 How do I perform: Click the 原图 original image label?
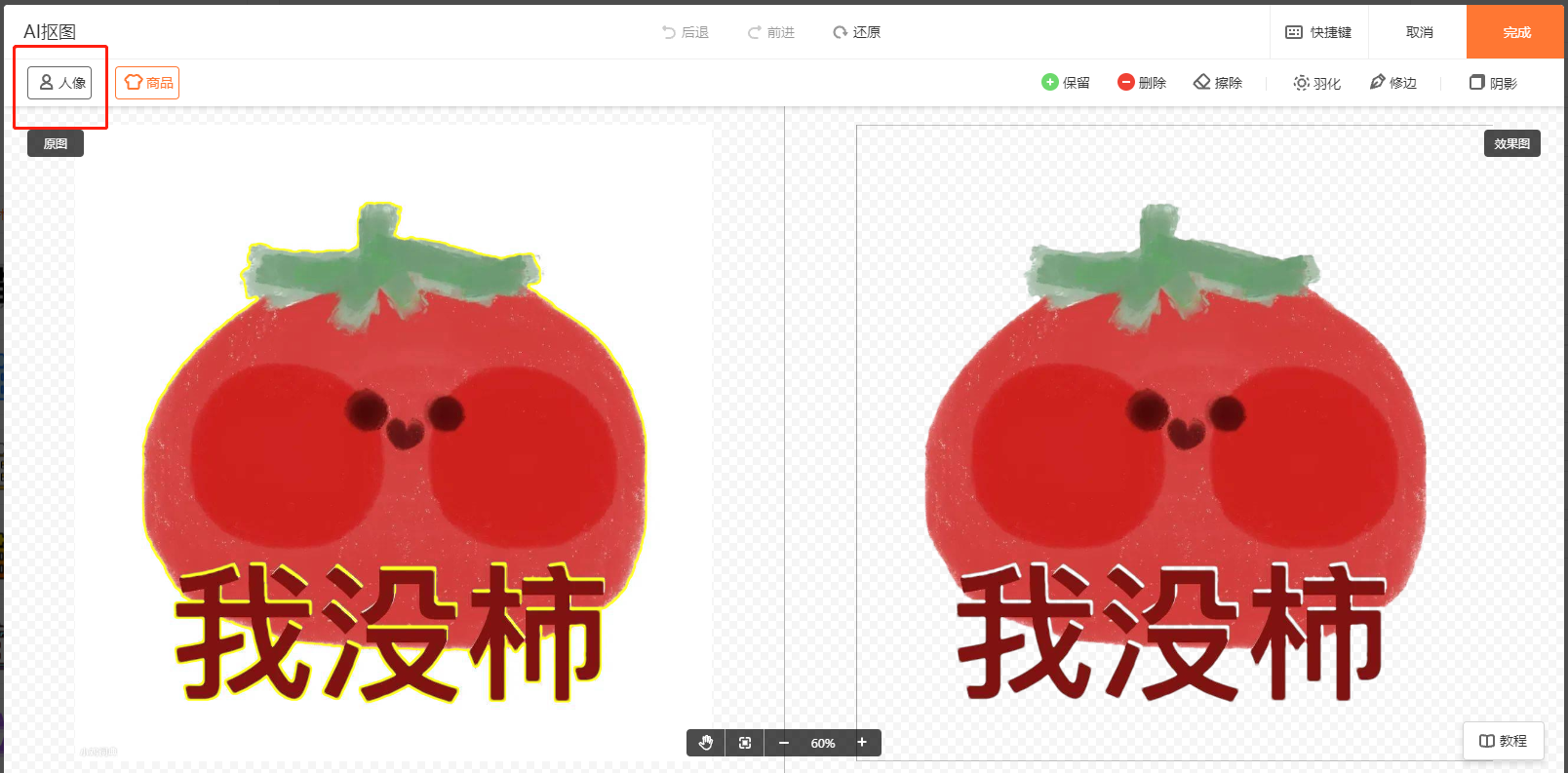coord(56,143)
